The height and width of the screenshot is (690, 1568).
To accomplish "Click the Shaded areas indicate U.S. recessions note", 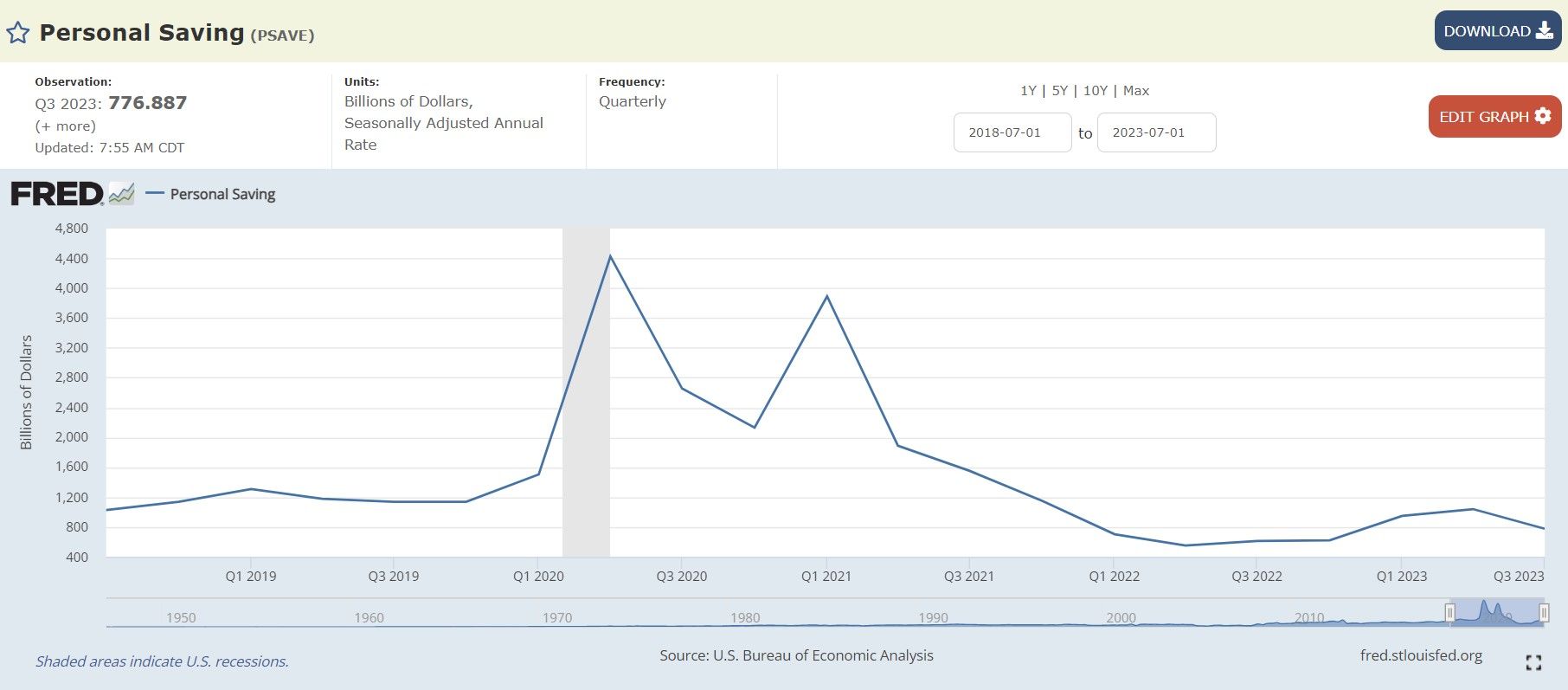I will click(x=162, y=661).
